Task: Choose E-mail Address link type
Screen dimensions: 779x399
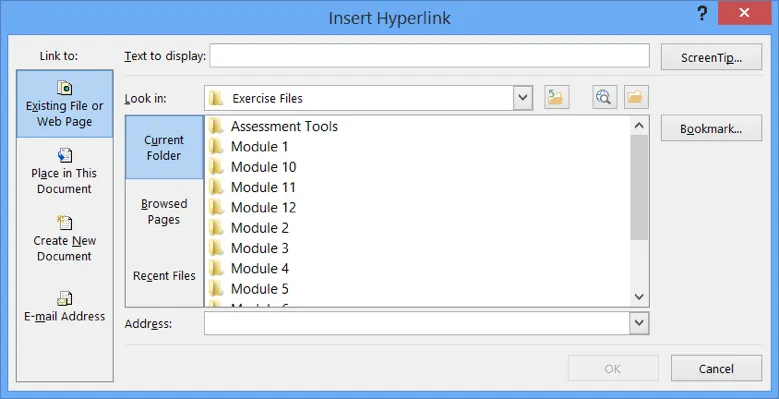Action: [65, 307]
